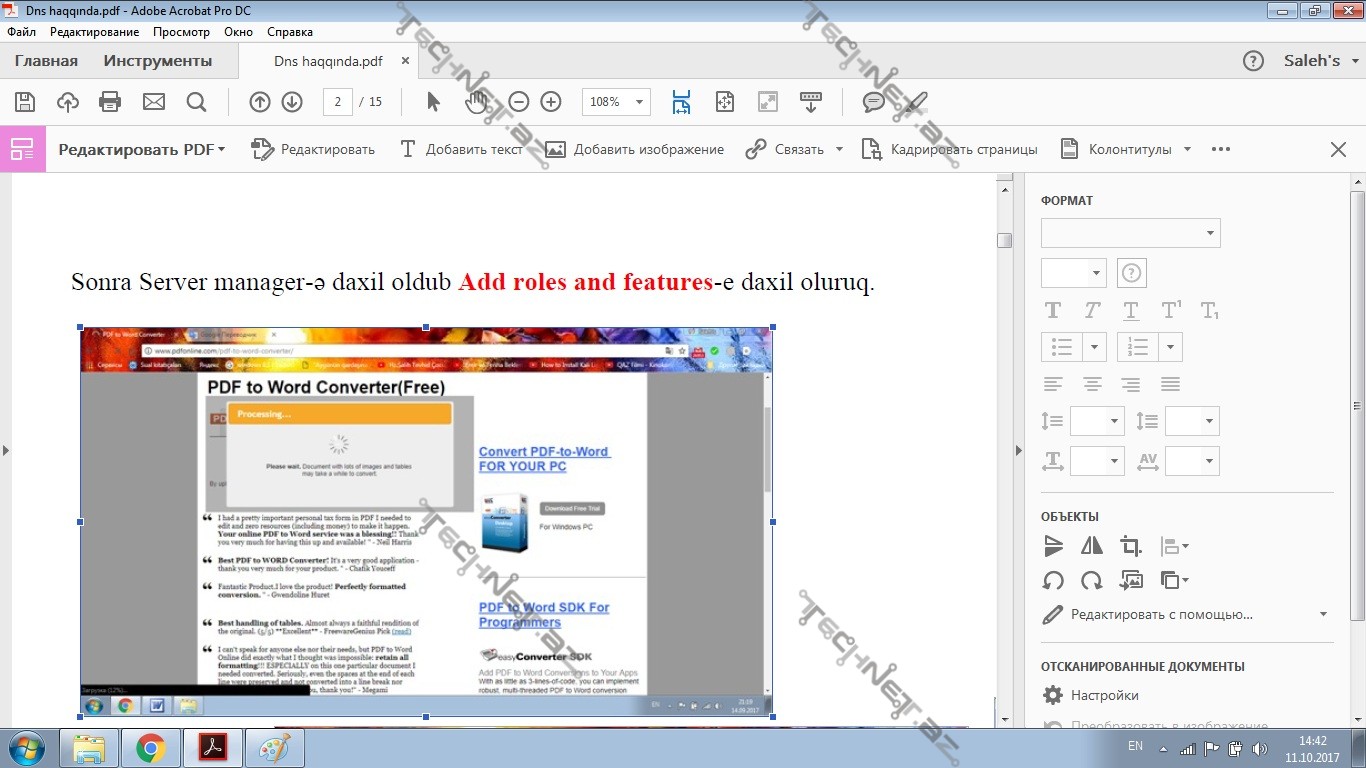Screen dimensions: 1366x768
Task: Toggle the Hand pan tool
Action: (x=476, y=101)
